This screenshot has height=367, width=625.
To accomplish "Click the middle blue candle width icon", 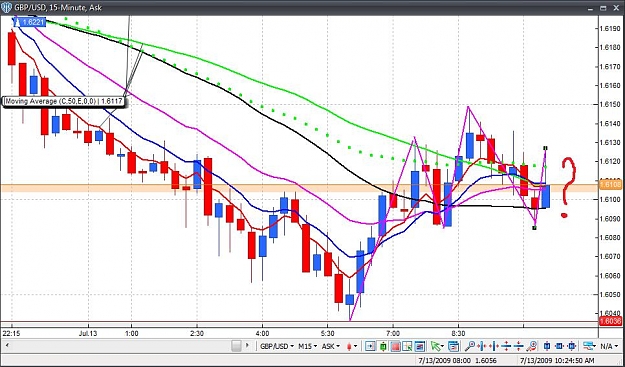I will (x=559, y=346).
